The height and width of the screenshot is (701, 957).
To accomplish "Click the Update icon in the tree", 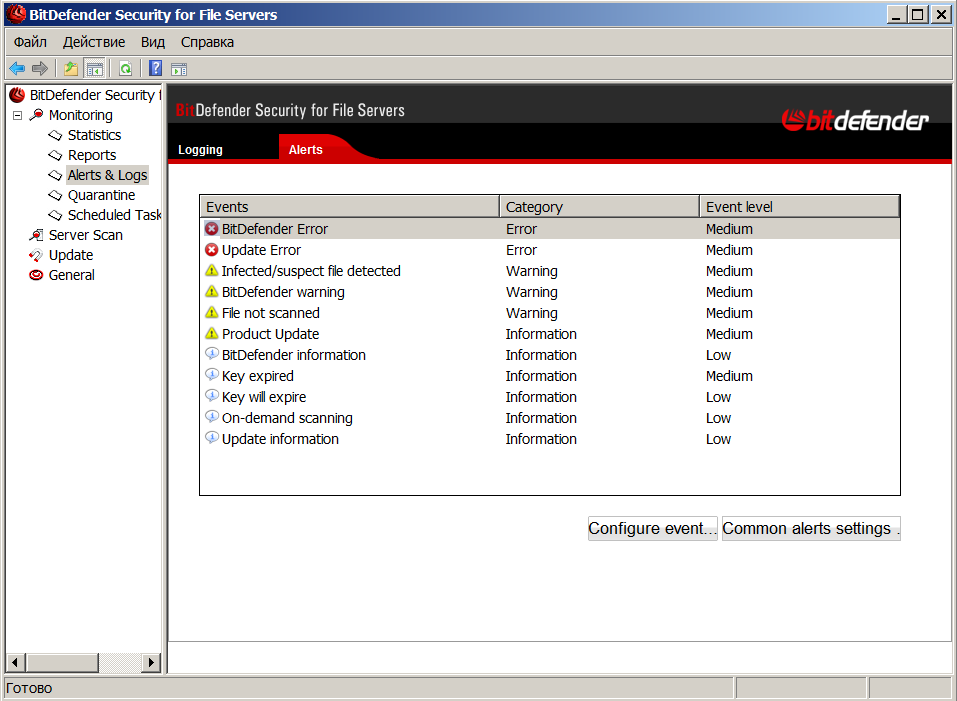I will click(36, 255).
